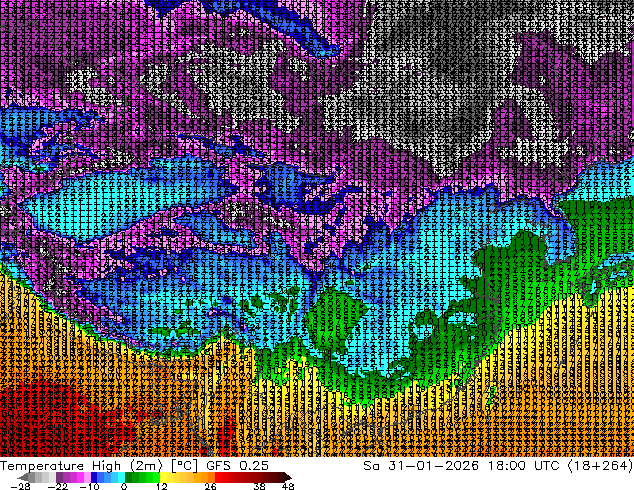Screen dimensions: 634x490
Task: Click the "-22" legend value
Action: click(58, 486)
